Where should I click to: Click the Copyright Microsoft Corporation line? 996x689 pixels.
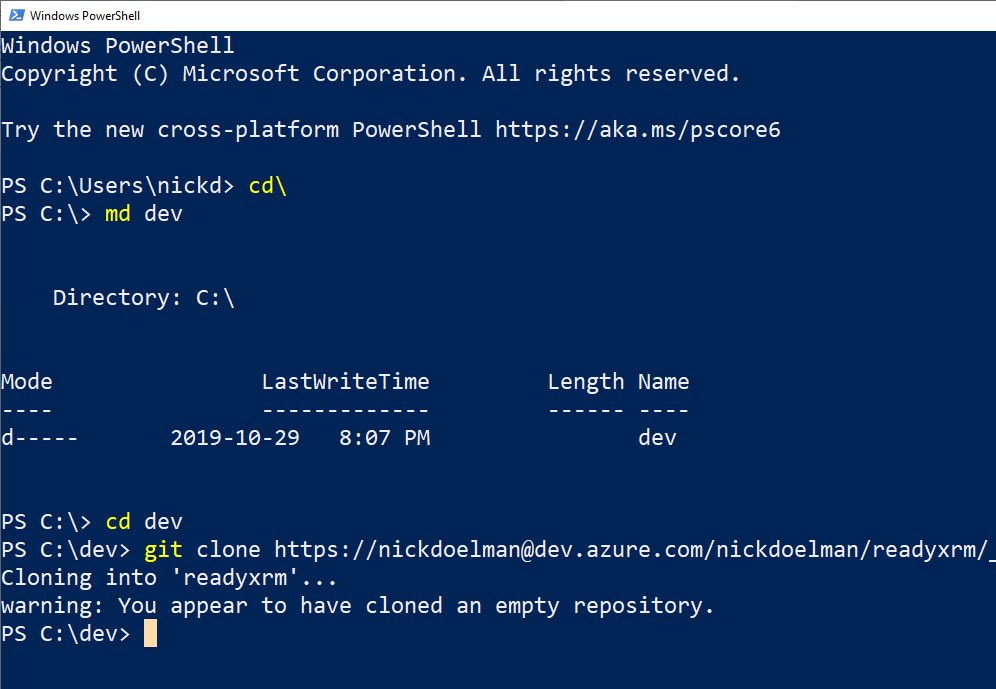pos(370,74)
